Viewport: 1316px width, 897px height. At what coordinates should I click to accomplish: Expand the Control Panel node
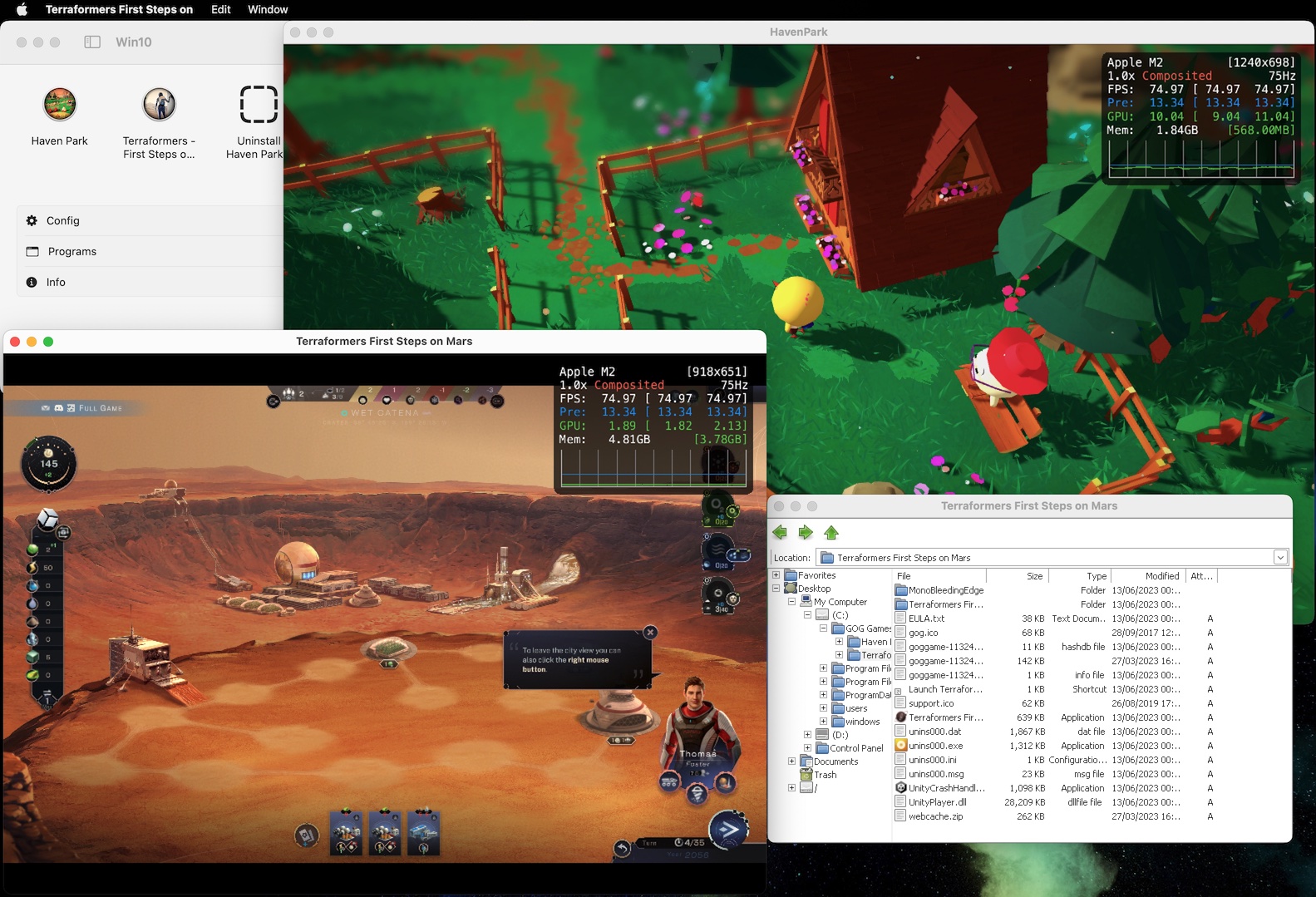point(807,748)
